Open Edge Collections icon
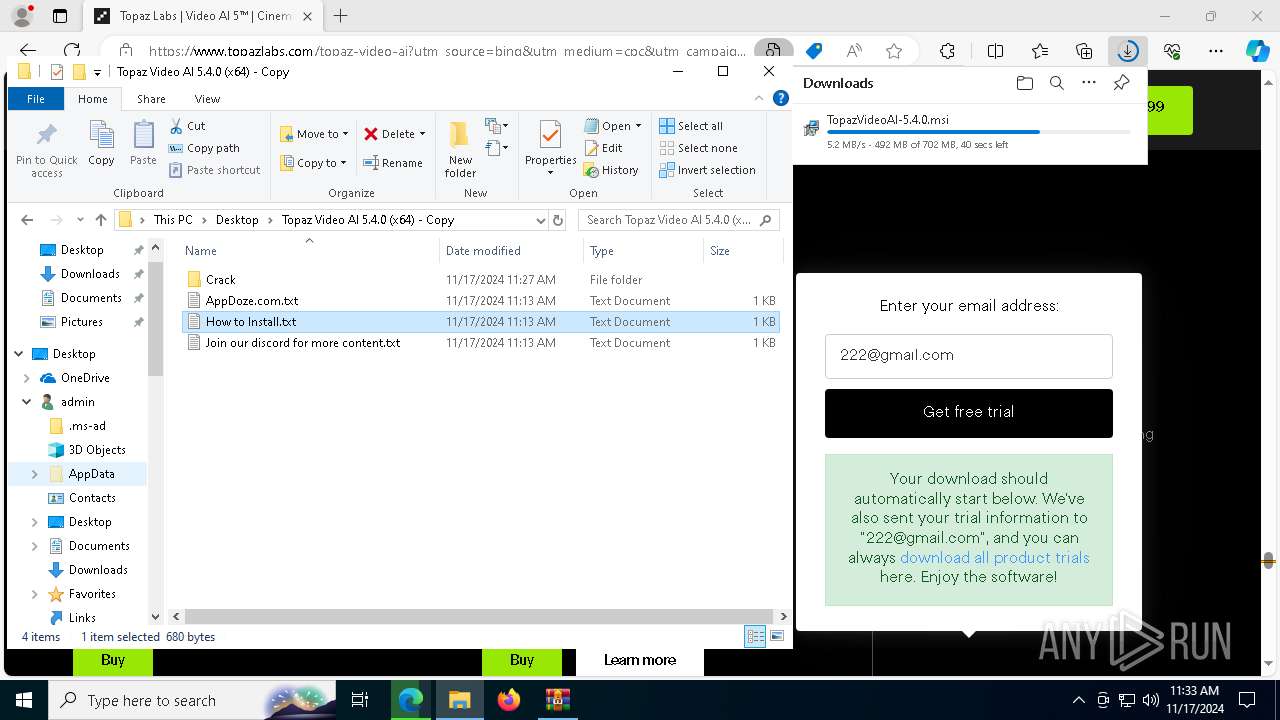1280x720 pixels. click(x=1084, y=51)
